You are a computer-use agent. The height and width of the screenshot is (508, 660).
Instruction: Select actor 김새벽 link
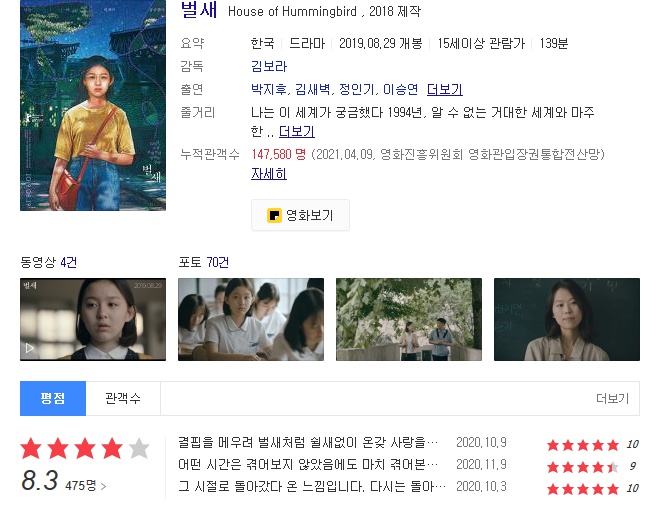coord(312,89)
